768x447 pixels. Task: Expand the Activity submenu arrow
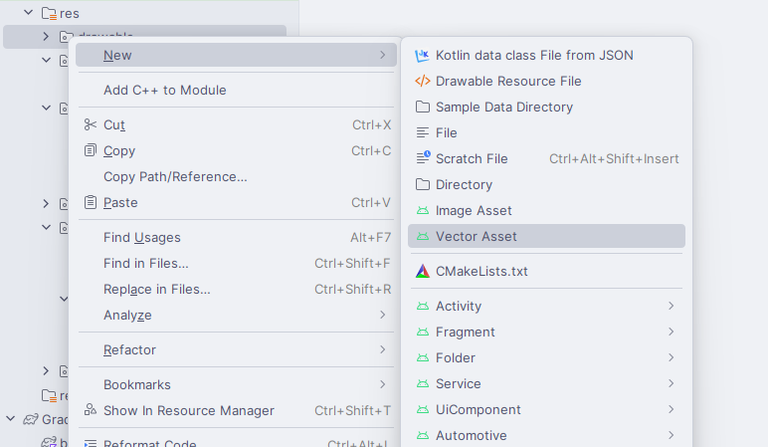click(x=671, y=306)
